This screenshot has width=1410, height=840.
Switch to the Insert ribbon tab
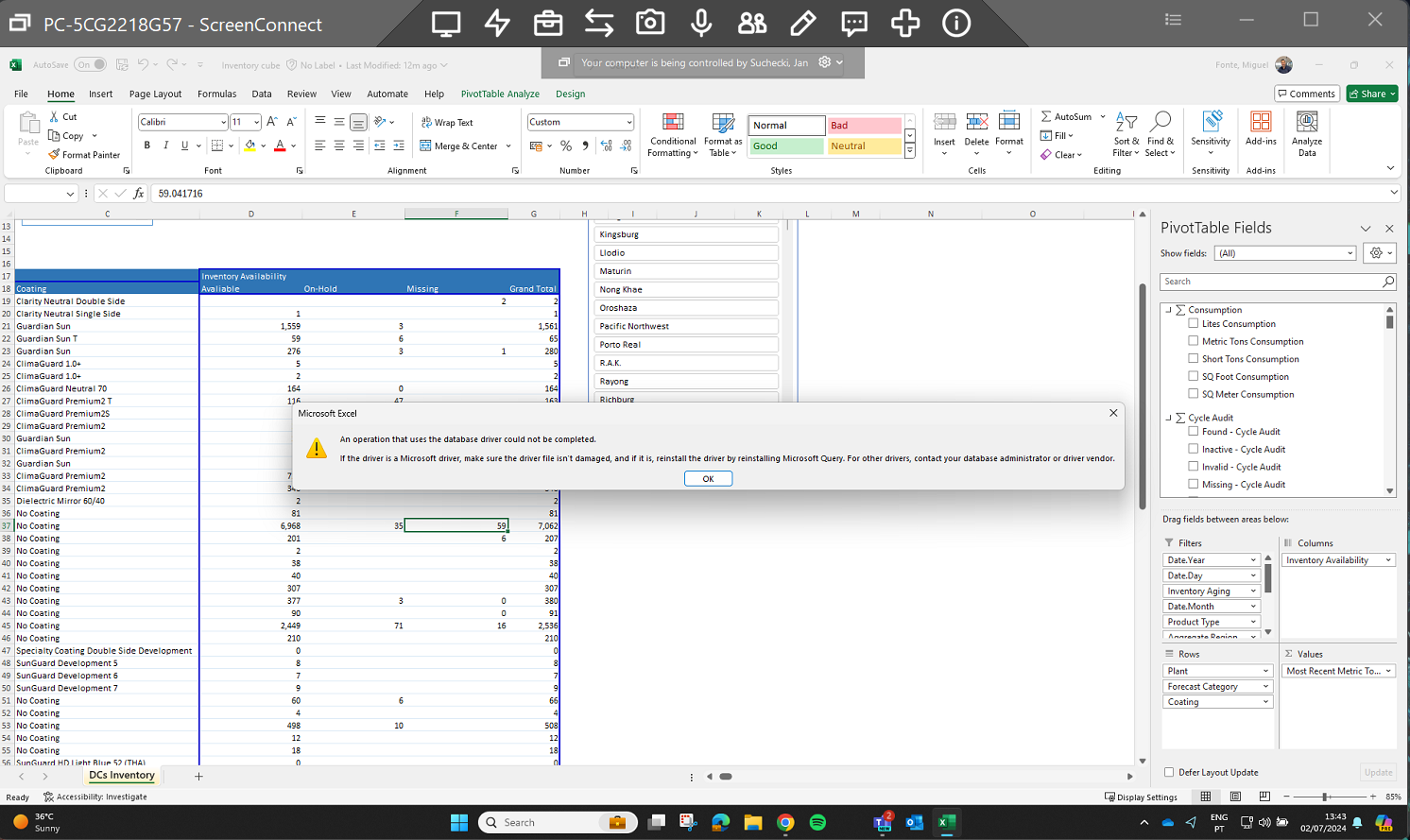click(x=100, y=94)
